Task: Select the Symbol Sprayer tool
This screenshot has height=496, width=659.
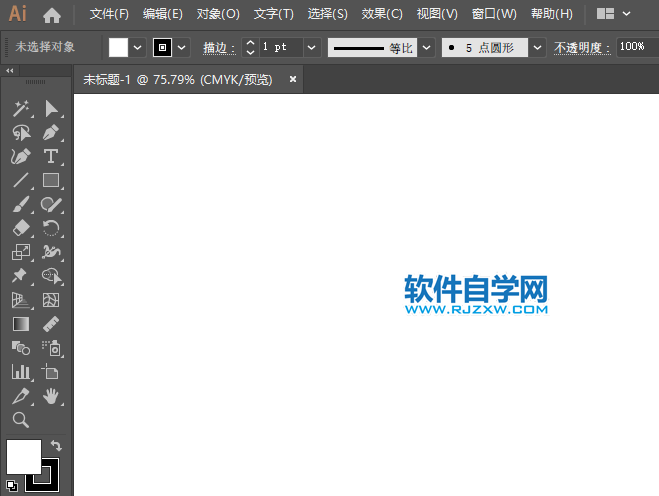Action: click(51, 348)
